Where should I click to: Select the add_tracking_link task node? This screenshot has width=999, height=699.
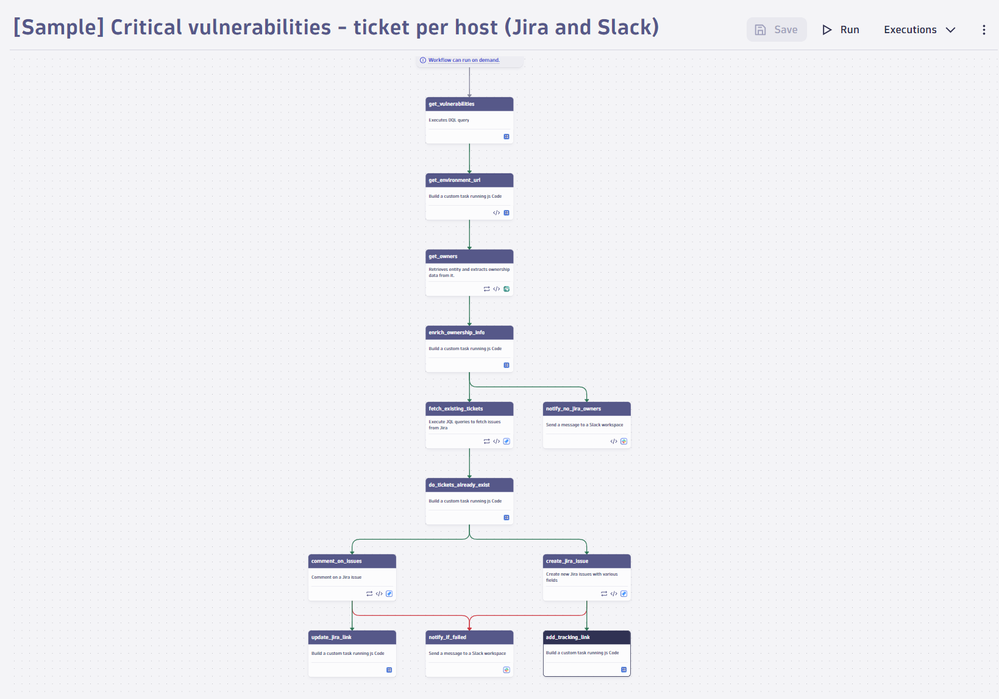(x=587, y=653)
